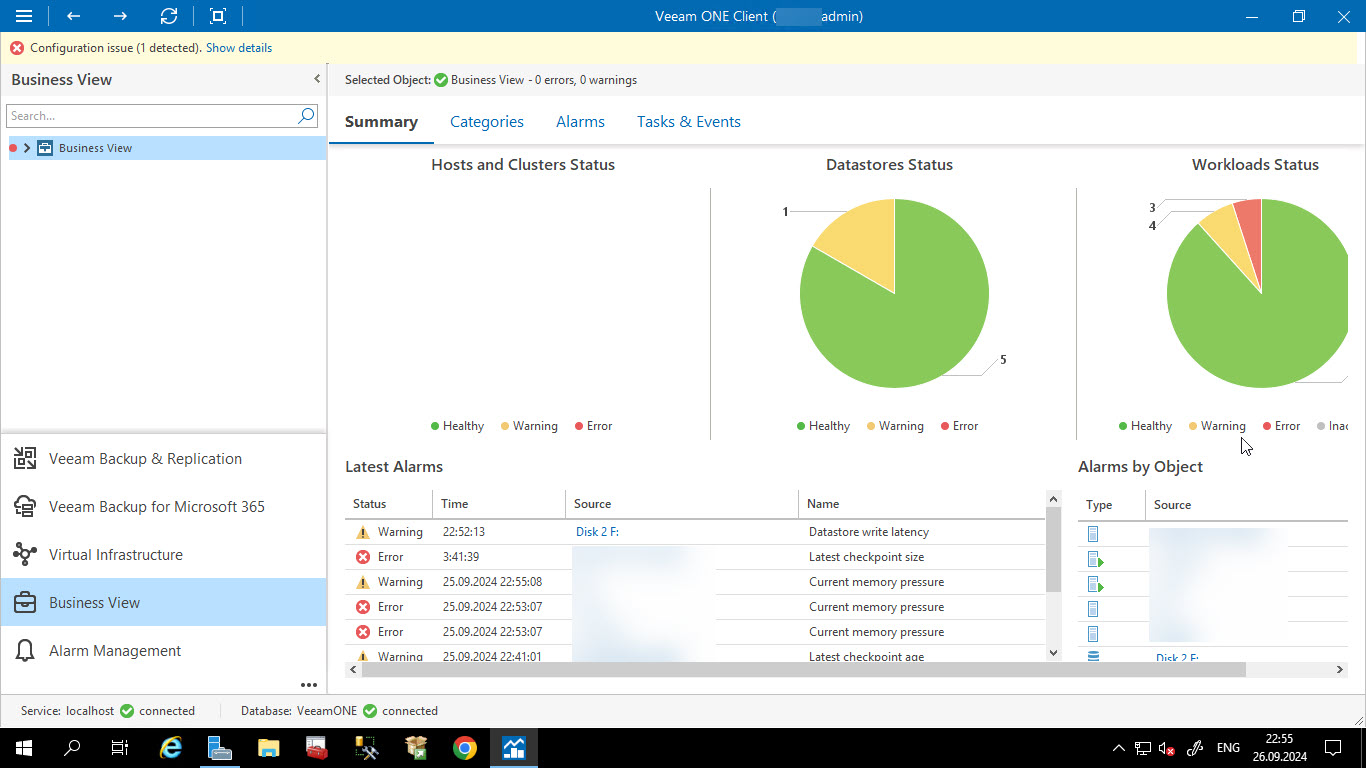
Task: Toggle Healthy legend in Datastores Status chart
Action: coord(823,426)
